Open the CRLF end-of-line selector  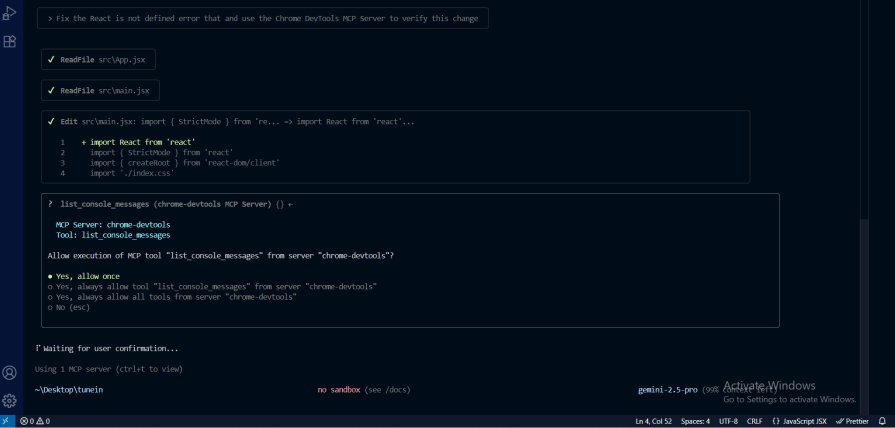tap(754, 421)
